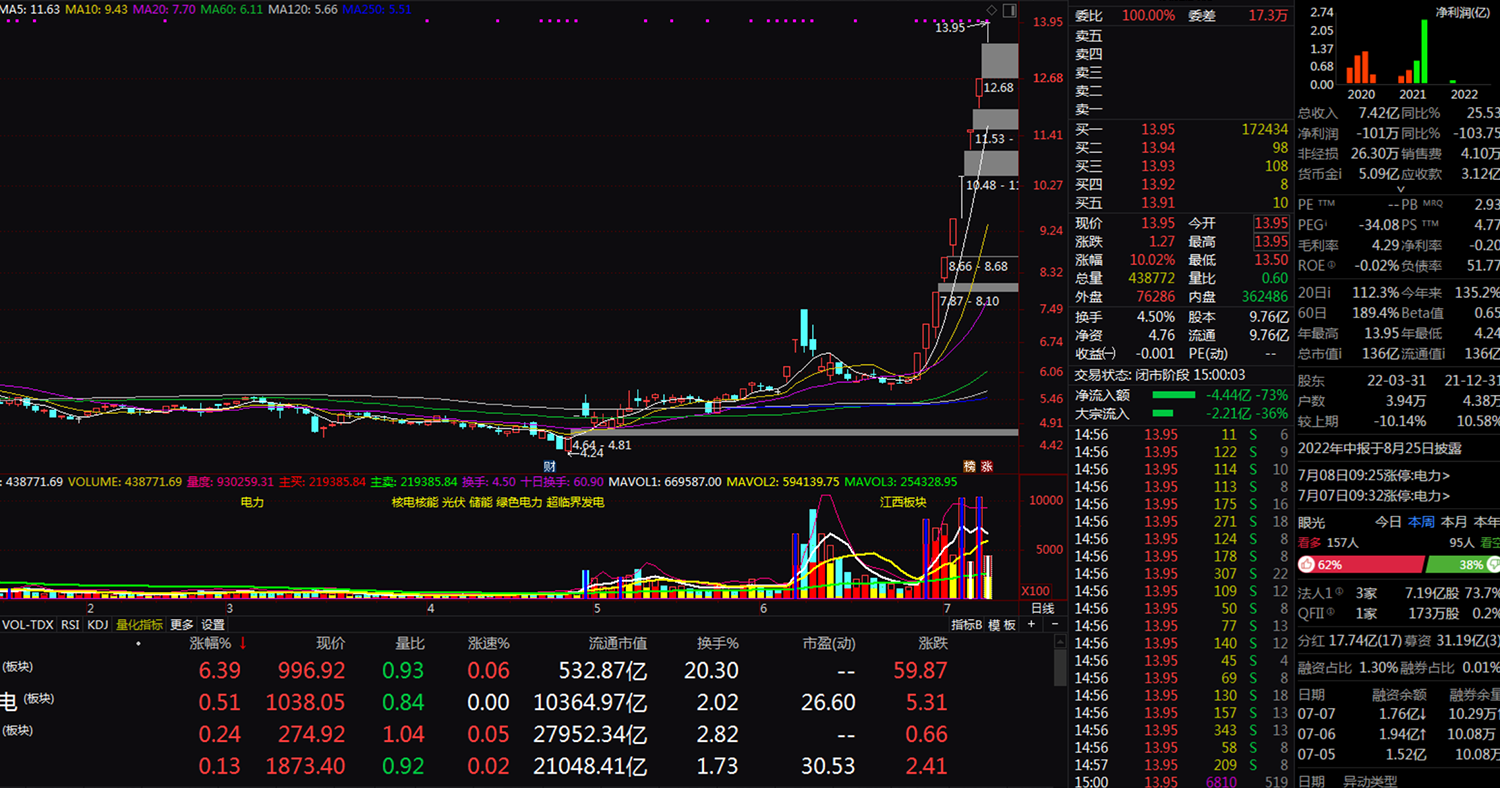The height and width of the screenshot is (788, 1500).
Task: Click the red sort arrow next to 涨幅%
Action: coord(242,643)
